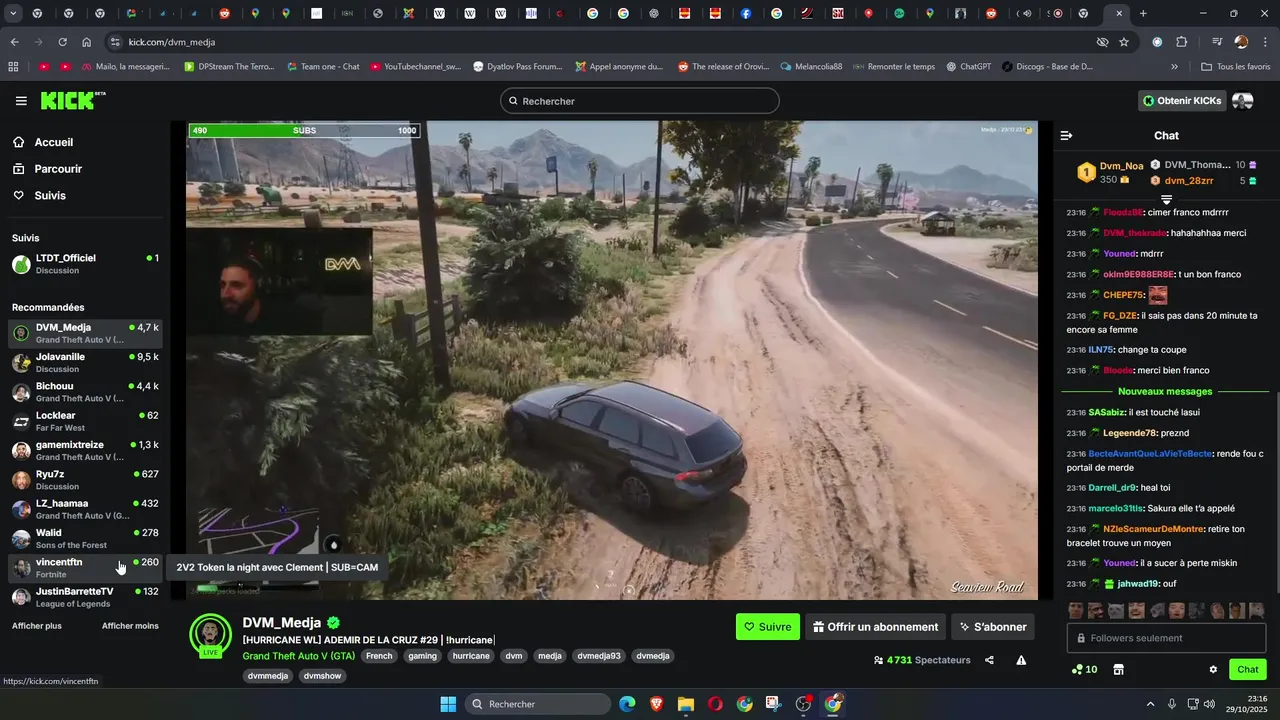This screenshot has width=1280, height=720.
Task: Expand the chat leaderboard arrow
Action: pos(1166,201)
